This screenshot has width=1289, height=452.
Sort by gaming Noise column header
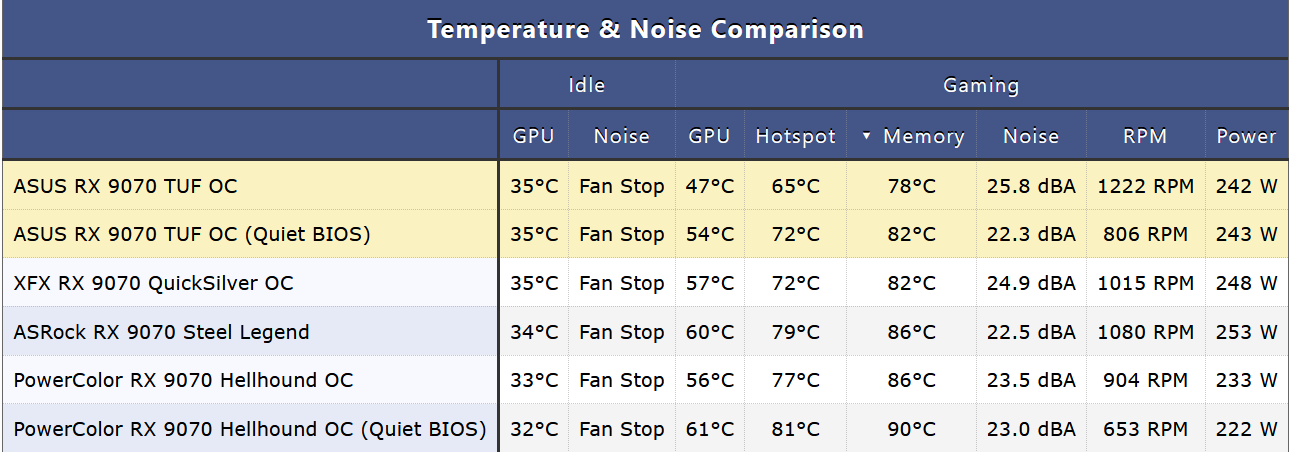(x=1031, y=136)
